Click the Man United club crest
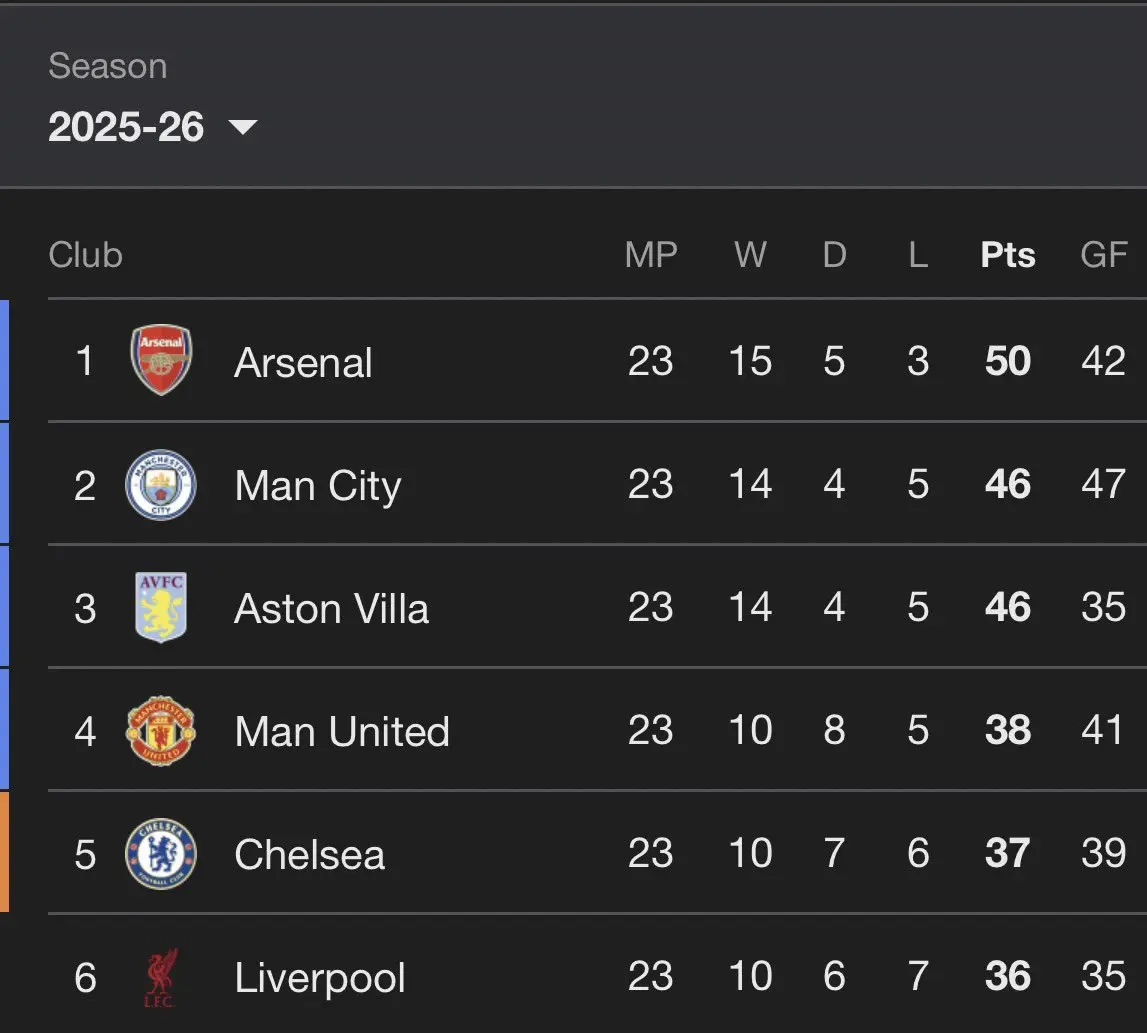This screenshot has width=1147, height=1033. [x=161, y=731]
